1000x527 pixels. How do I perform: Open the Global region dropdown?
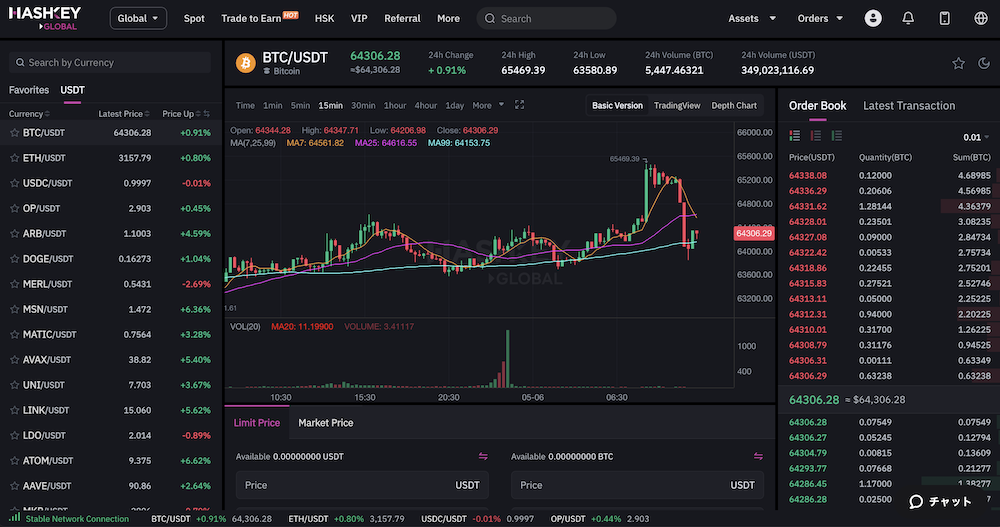pyautogui.click(x=138, y=18)
